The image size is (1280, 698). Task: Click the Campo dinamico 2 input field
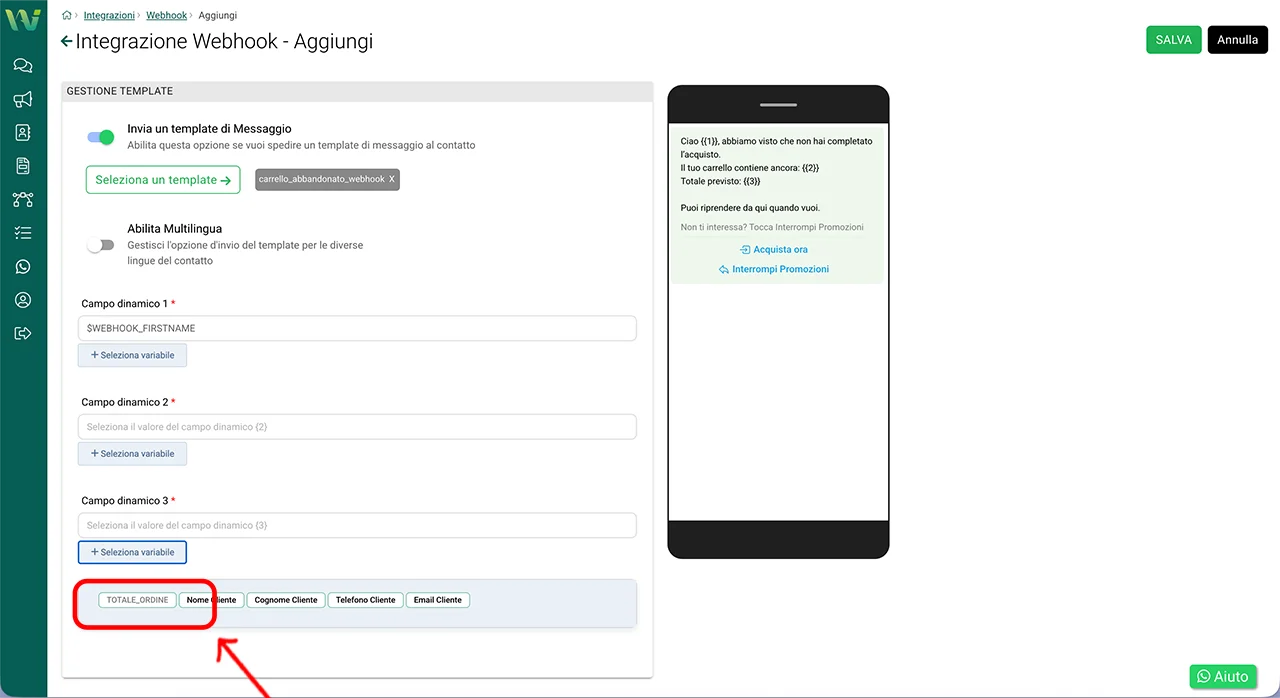pyautogui.click(x=357, y=427)
